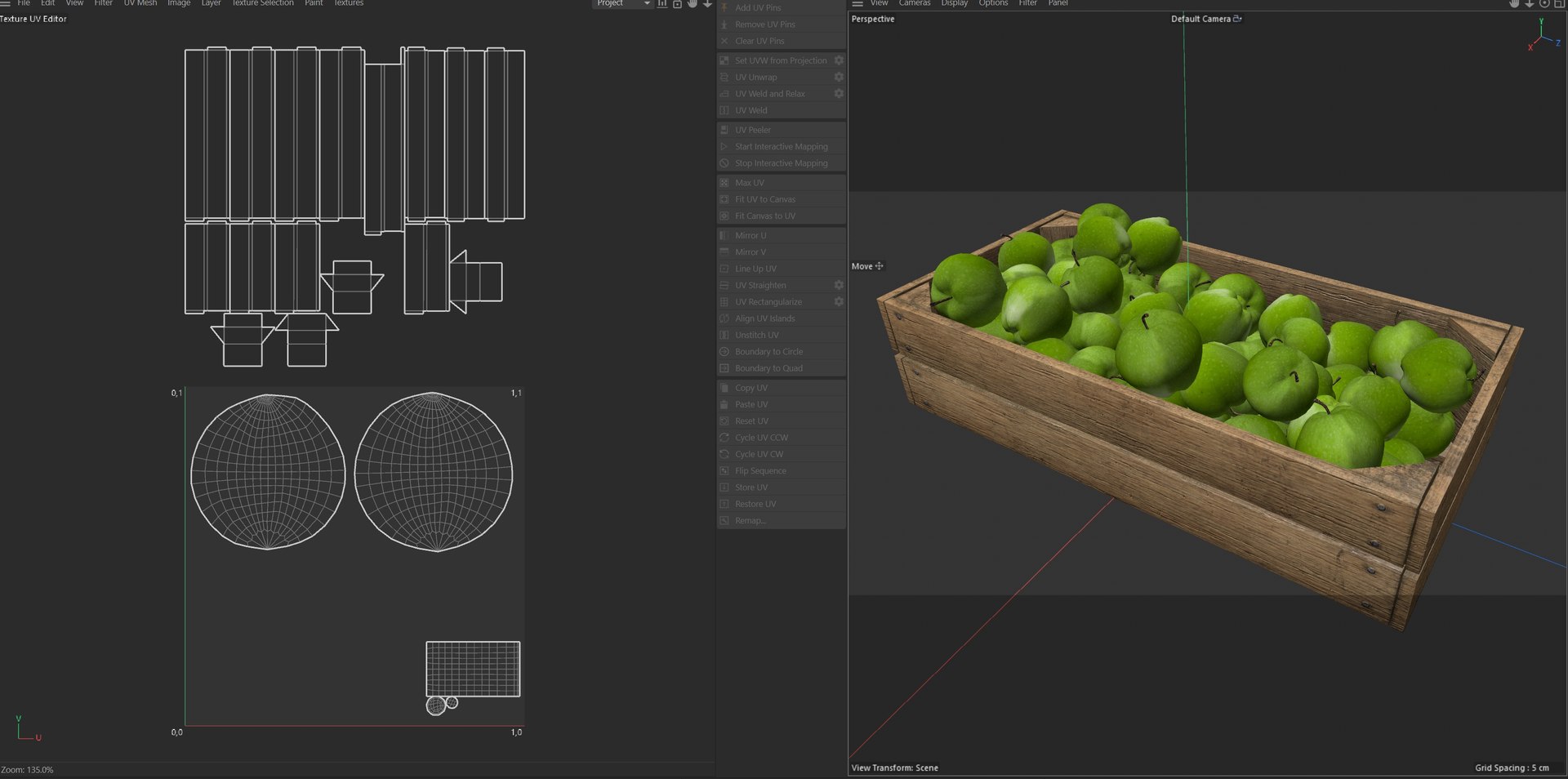Click Fit UV to Canvas

781,199
